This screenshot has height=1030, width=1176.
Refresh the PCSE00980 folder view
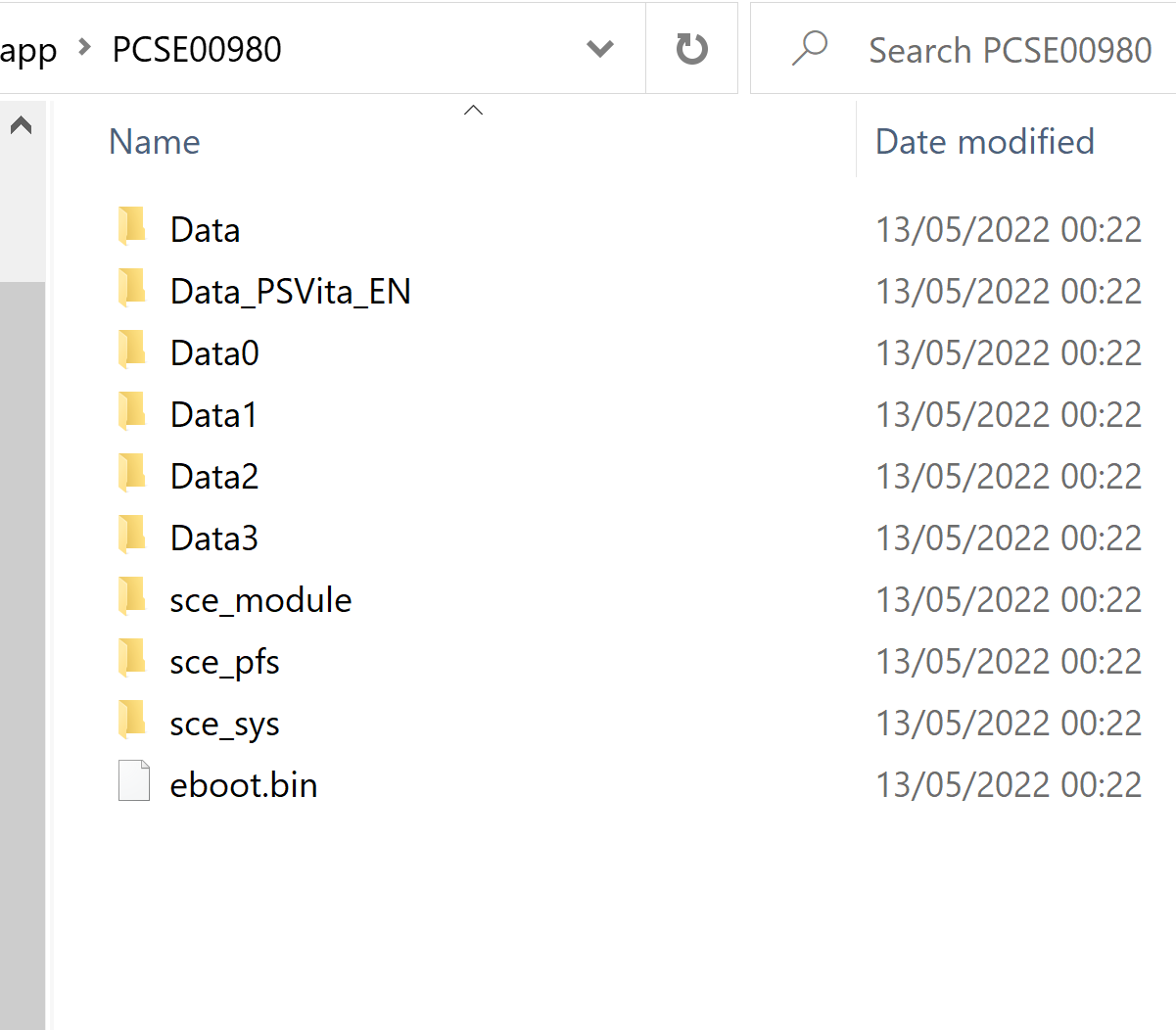pos(691,48)
